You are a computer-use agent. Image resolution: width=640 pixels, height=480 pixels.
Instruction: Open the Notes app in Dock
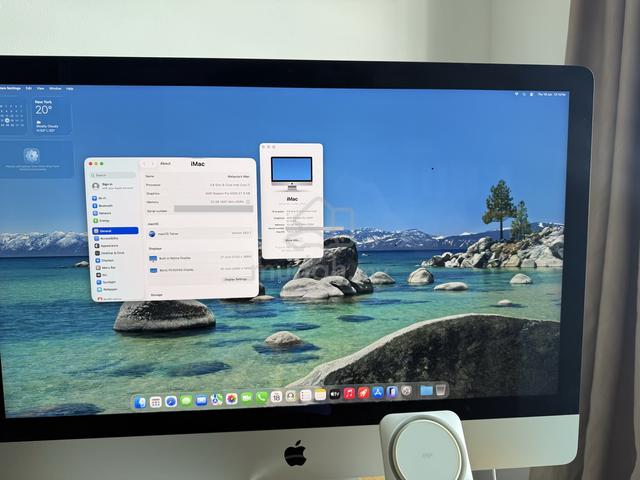(x=320, y=394)
